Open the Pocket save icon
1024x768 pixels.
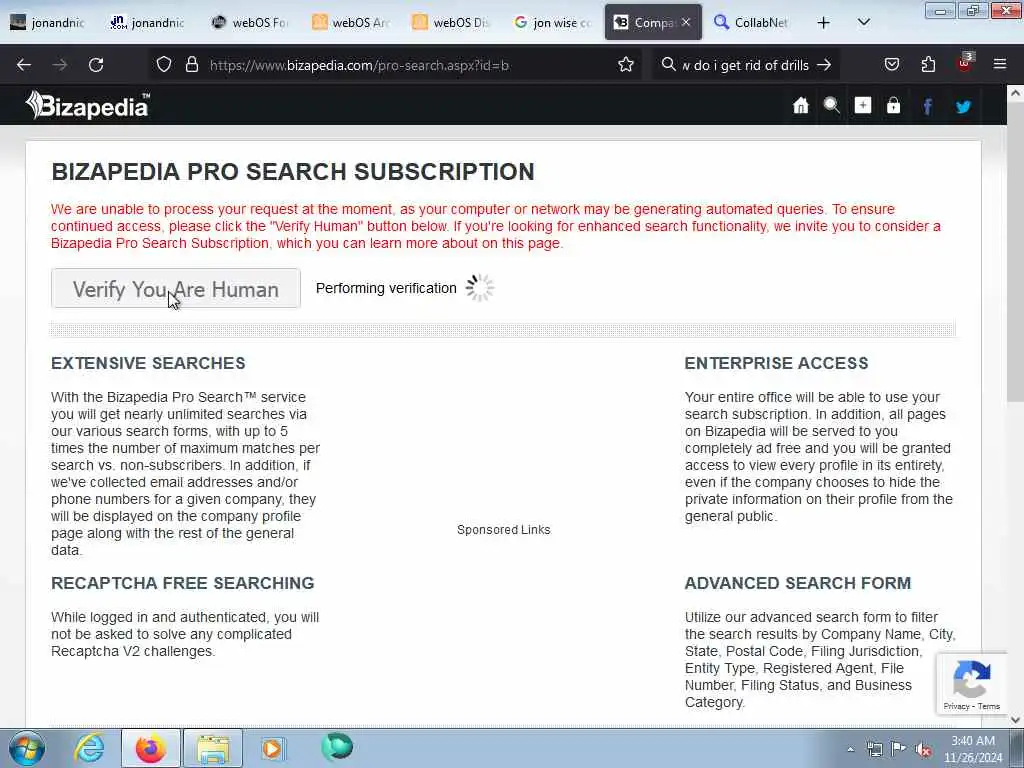pos(891,65)
